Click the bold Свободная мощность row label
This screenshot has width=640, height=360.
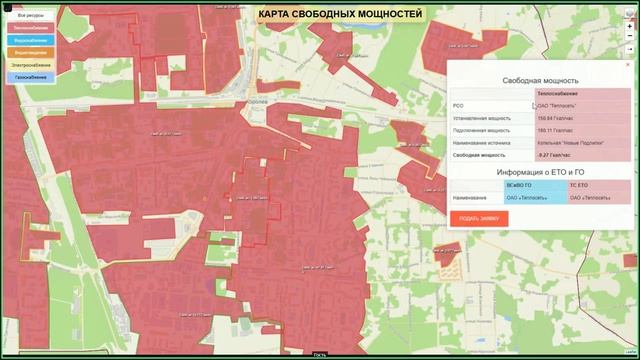[479, 155]
